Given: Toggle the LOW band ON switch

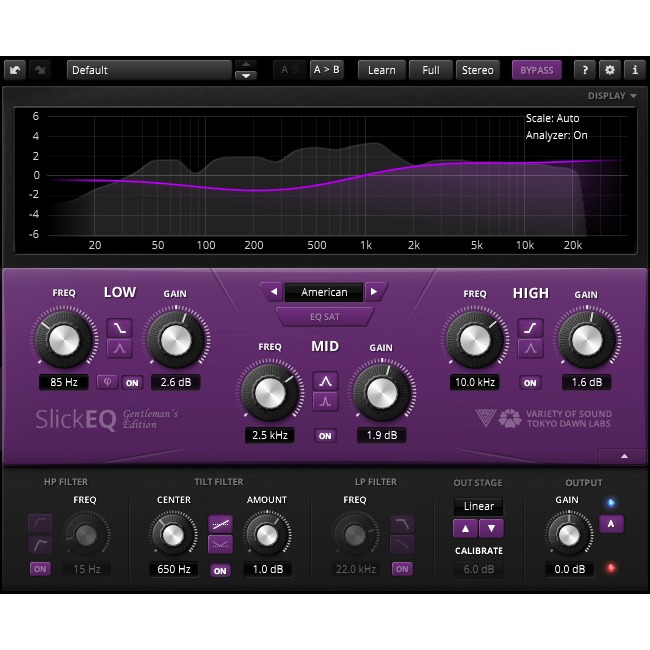Looking at the screenshot, I should [x=132, y=383].
